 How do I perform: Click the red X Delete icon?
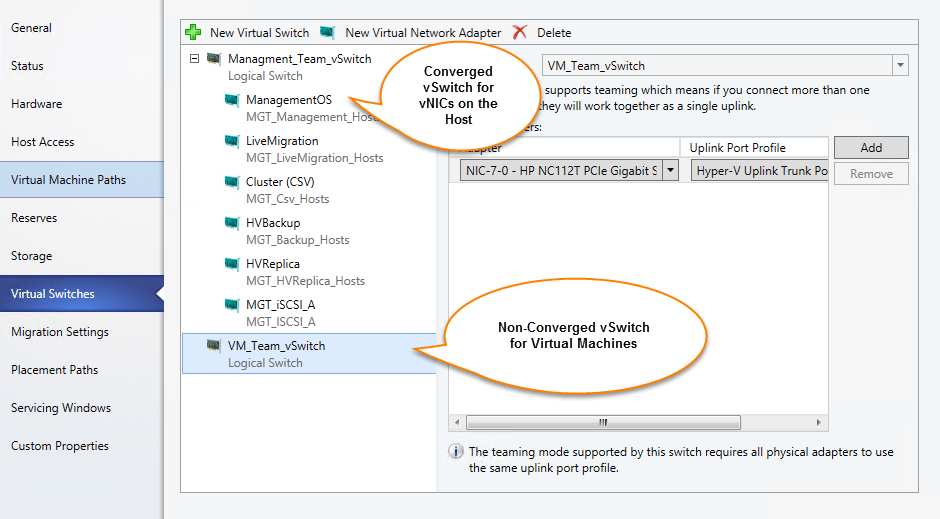[x=520, y=32]
